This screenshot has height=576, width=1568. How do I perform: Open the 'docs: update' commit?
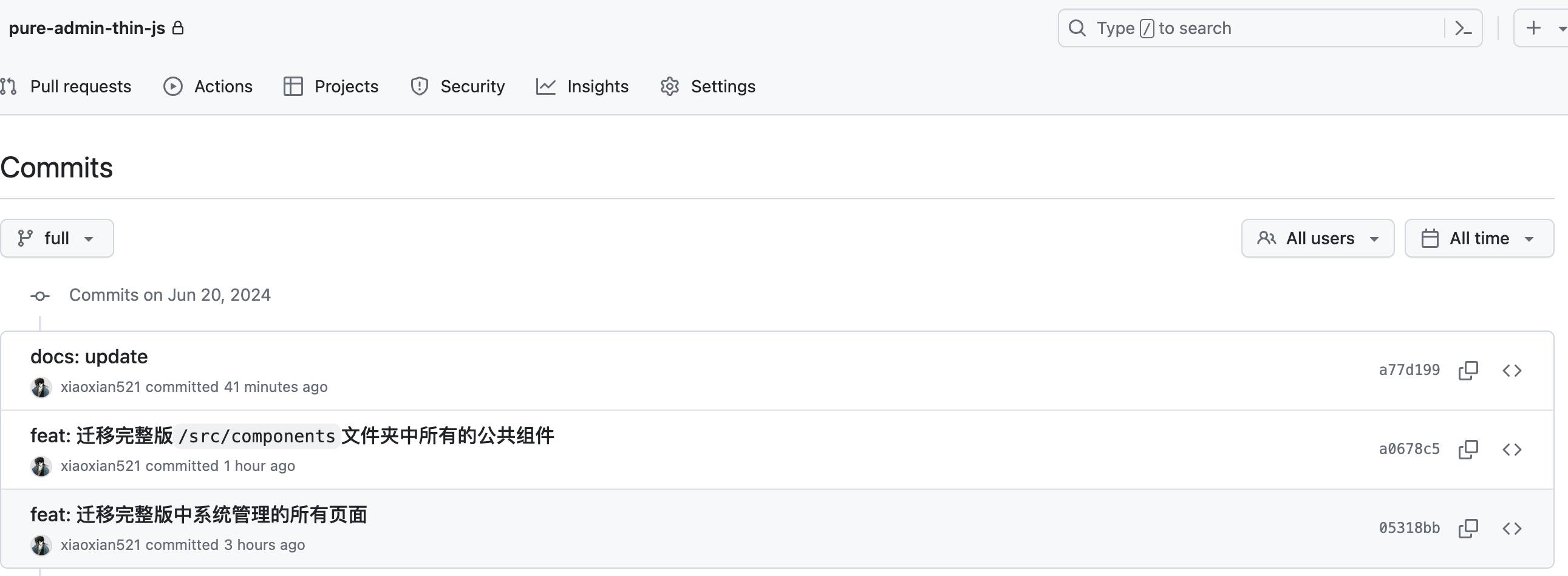(89, 357)
